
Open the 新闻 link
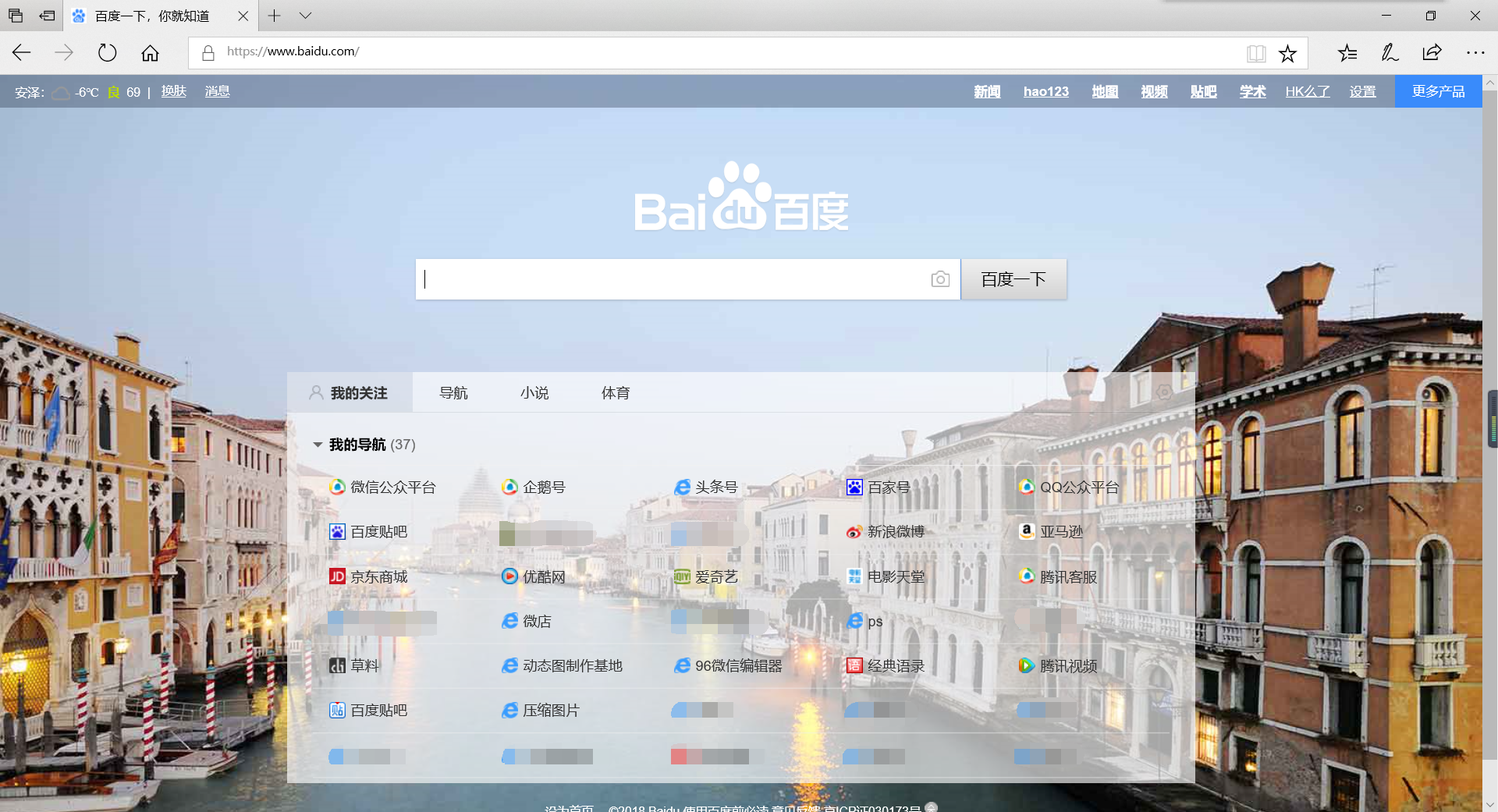[x=987, y=91]
